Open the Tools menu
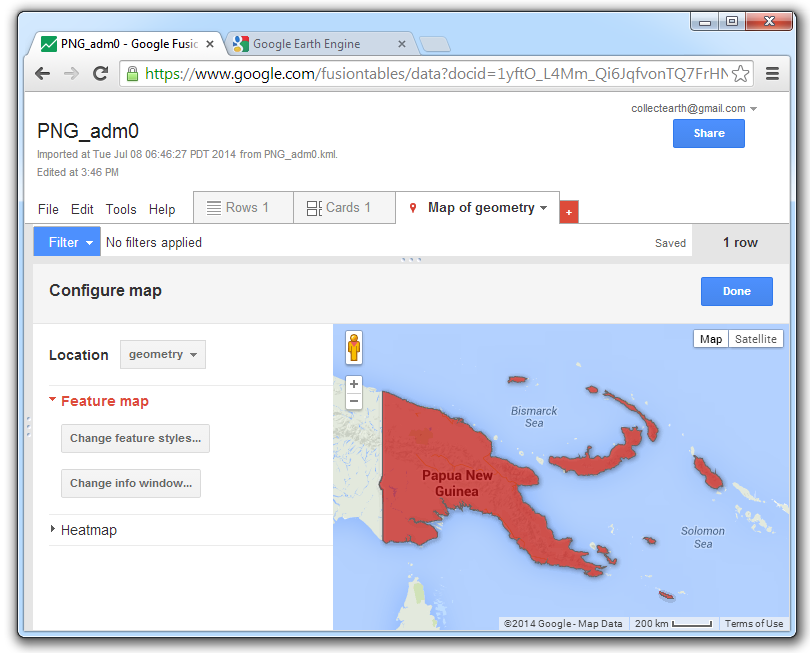Image resolution: width=810 pixels, height=653 pixels. 121,209
